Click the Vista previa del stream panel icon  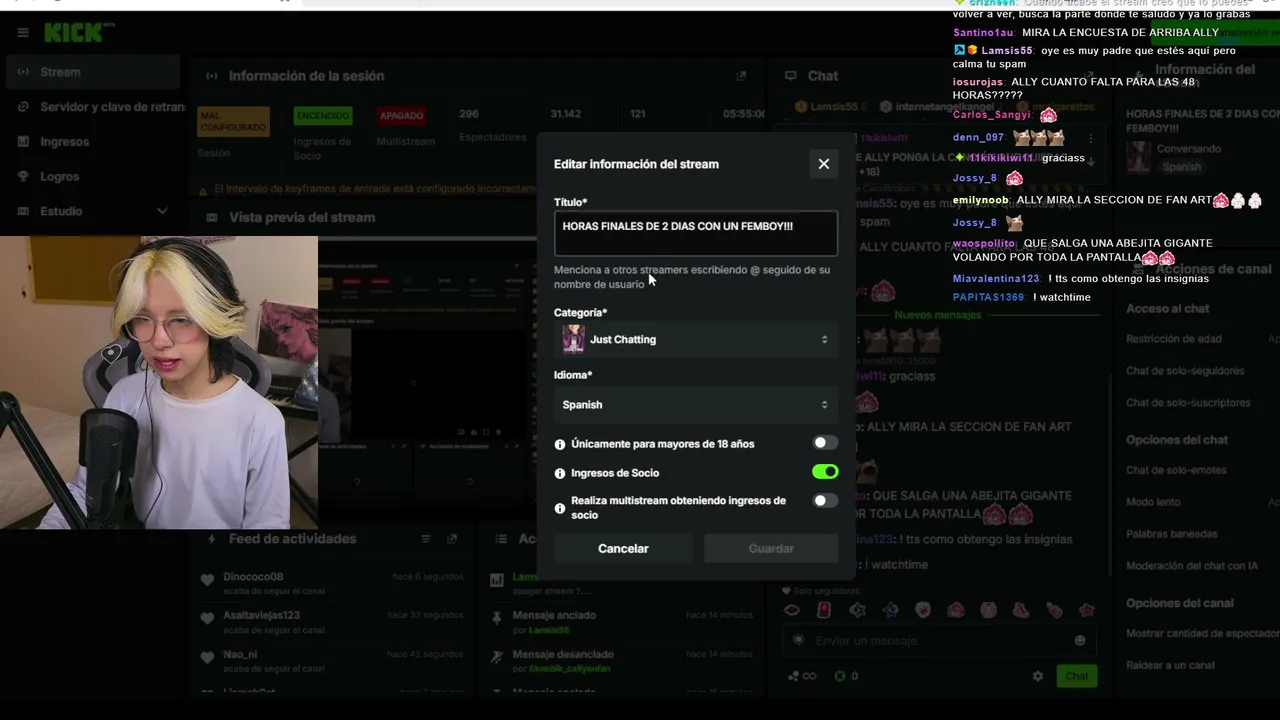pyautogui.click(x=211, y=217)
